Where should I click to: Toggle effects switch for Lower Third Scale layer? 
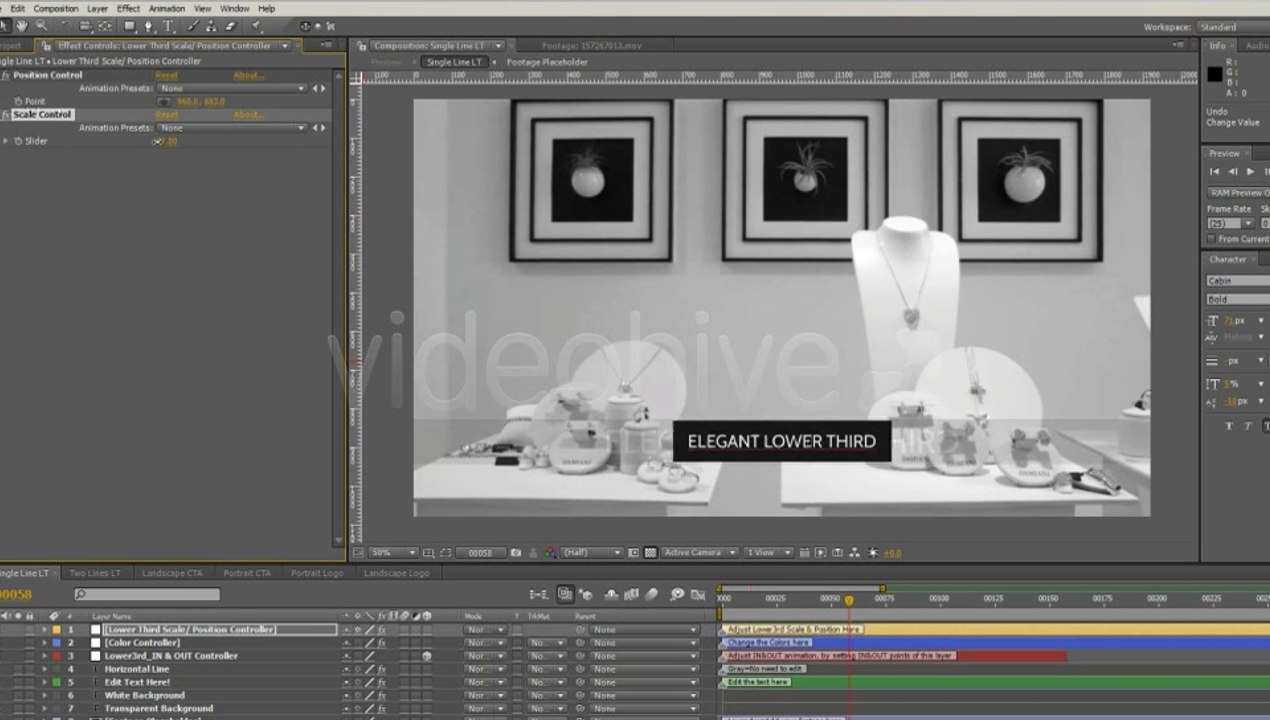(x=381, y=630)
